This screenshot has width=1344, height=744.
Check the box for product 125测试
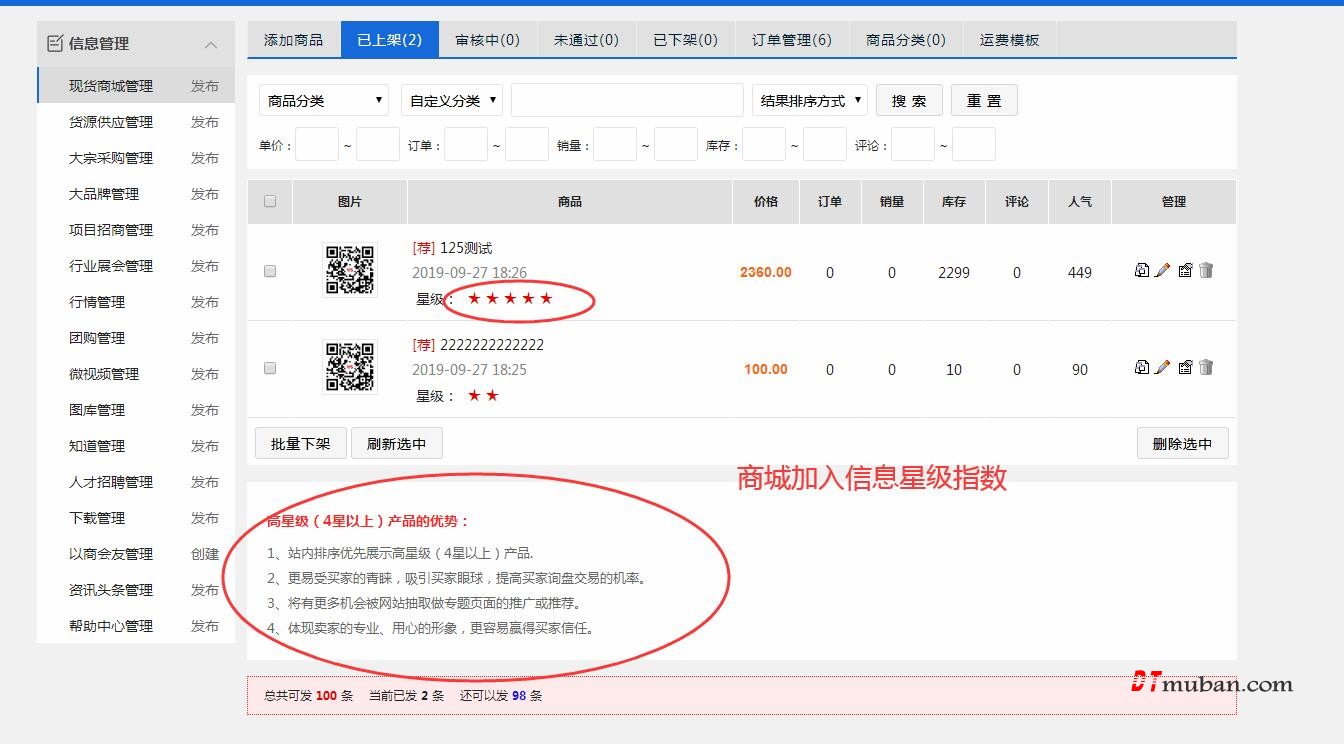pos(270,271)
